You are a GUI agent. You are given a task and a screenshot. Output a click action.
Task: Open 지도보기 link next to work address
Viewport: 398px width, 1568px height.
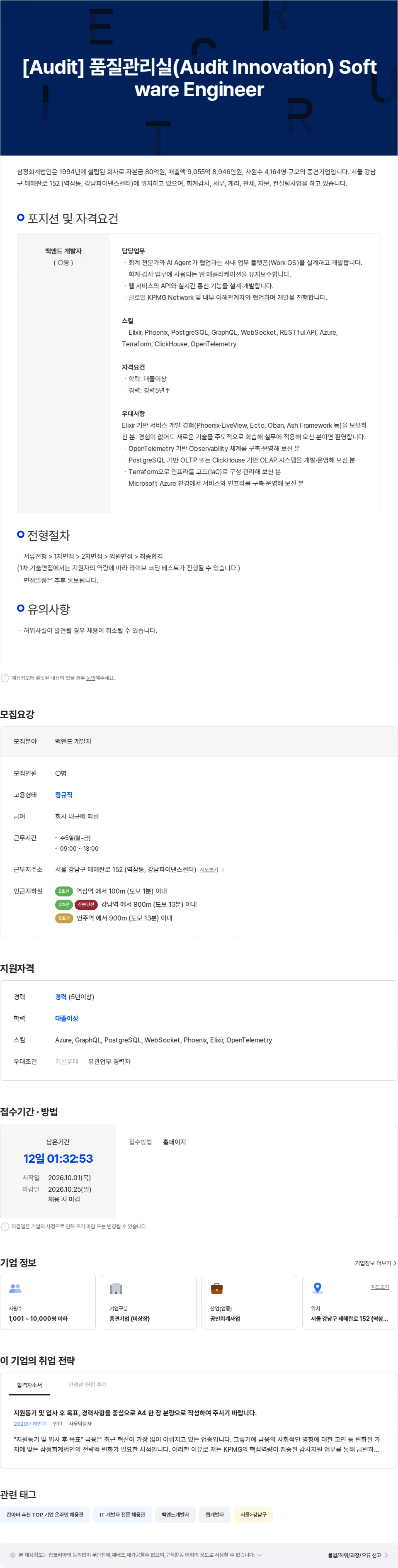pos(209,870)
